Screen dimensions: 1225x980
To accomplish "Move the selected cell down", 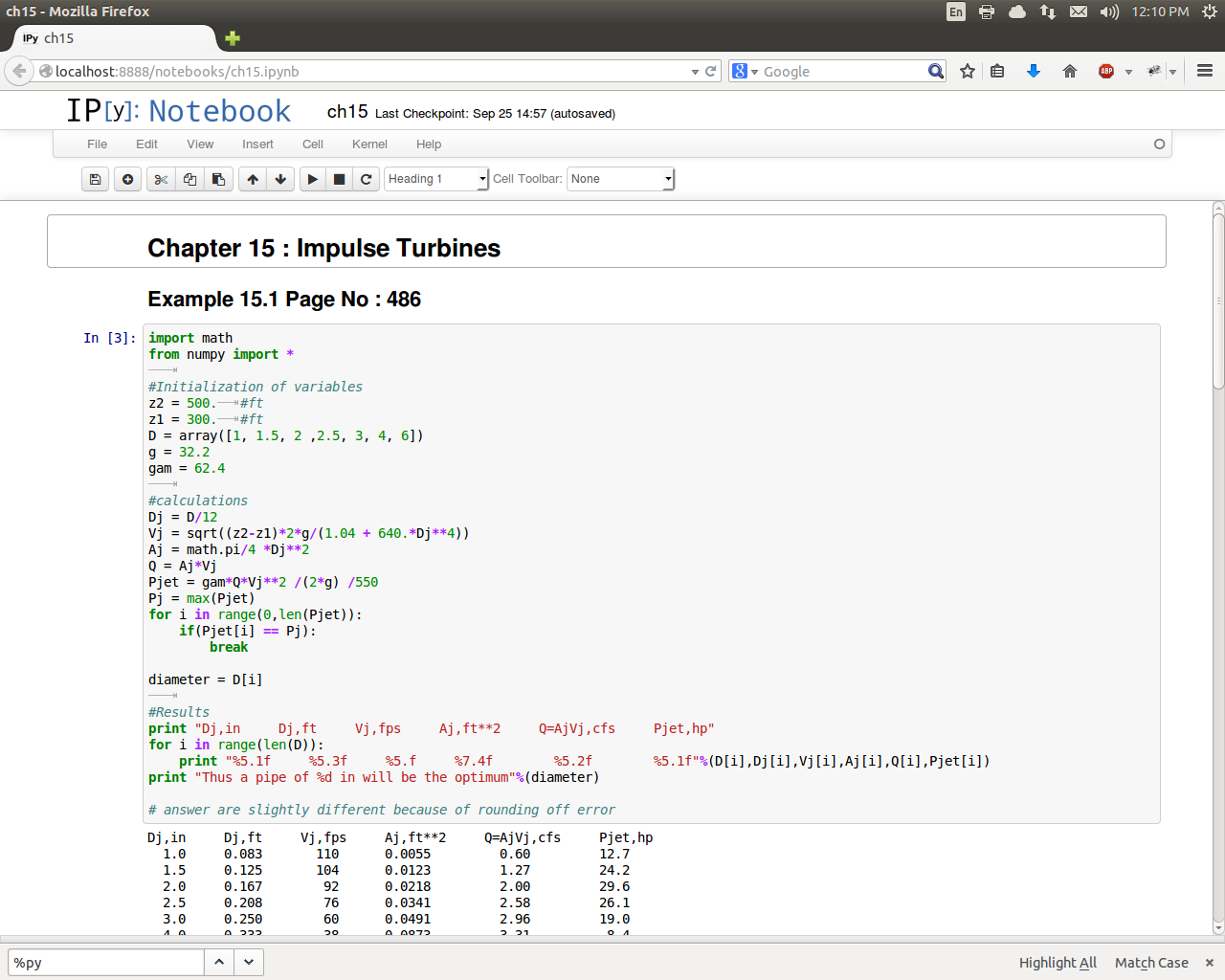I will [280, 179].
